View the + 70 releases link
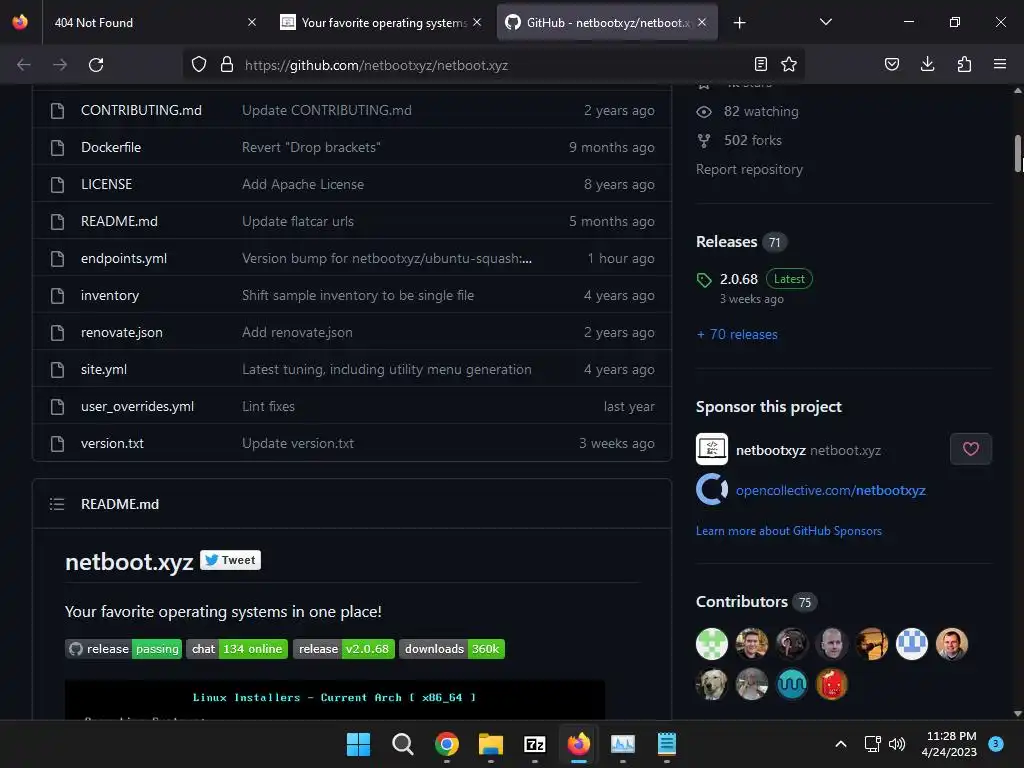Screen dimensions: 1024x768 click(737, 334)
